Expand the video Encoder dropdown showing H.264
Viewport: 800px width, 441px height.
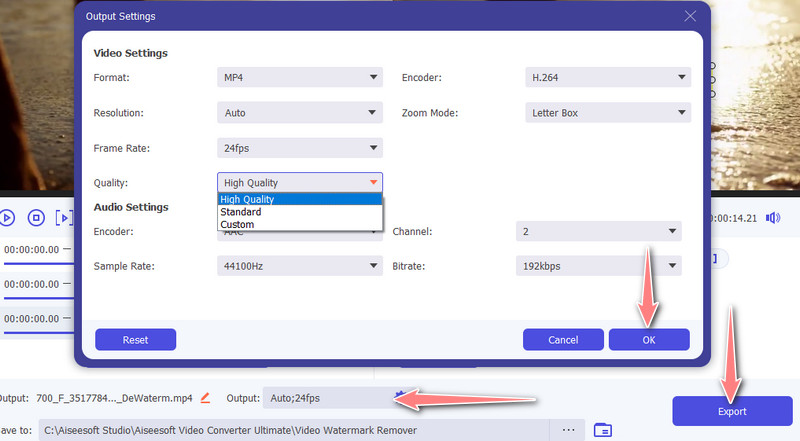click(607, 77)
